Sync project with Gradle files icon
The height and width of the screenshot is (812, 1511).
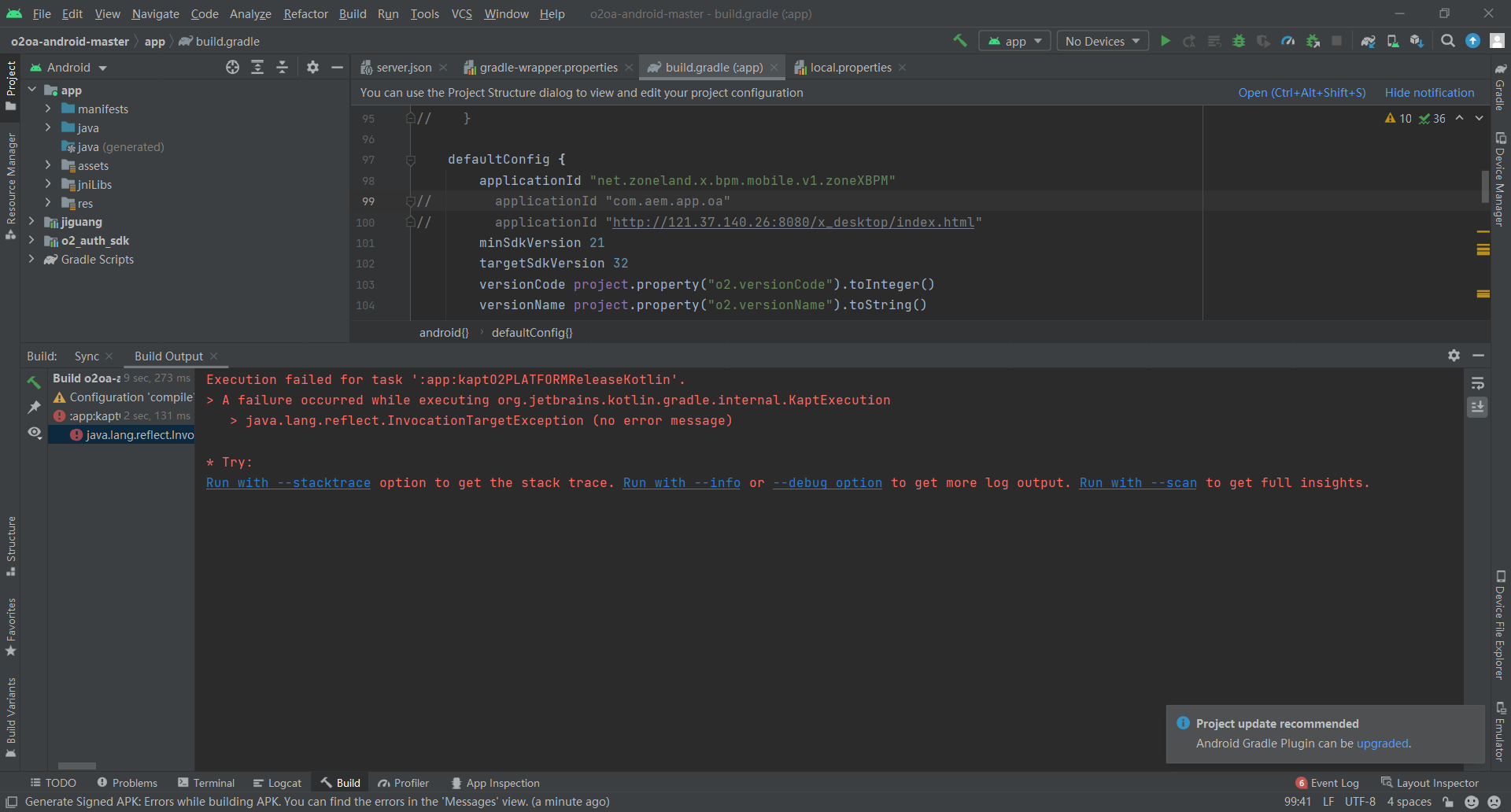pyautogui.click(x=1368, y=41)
